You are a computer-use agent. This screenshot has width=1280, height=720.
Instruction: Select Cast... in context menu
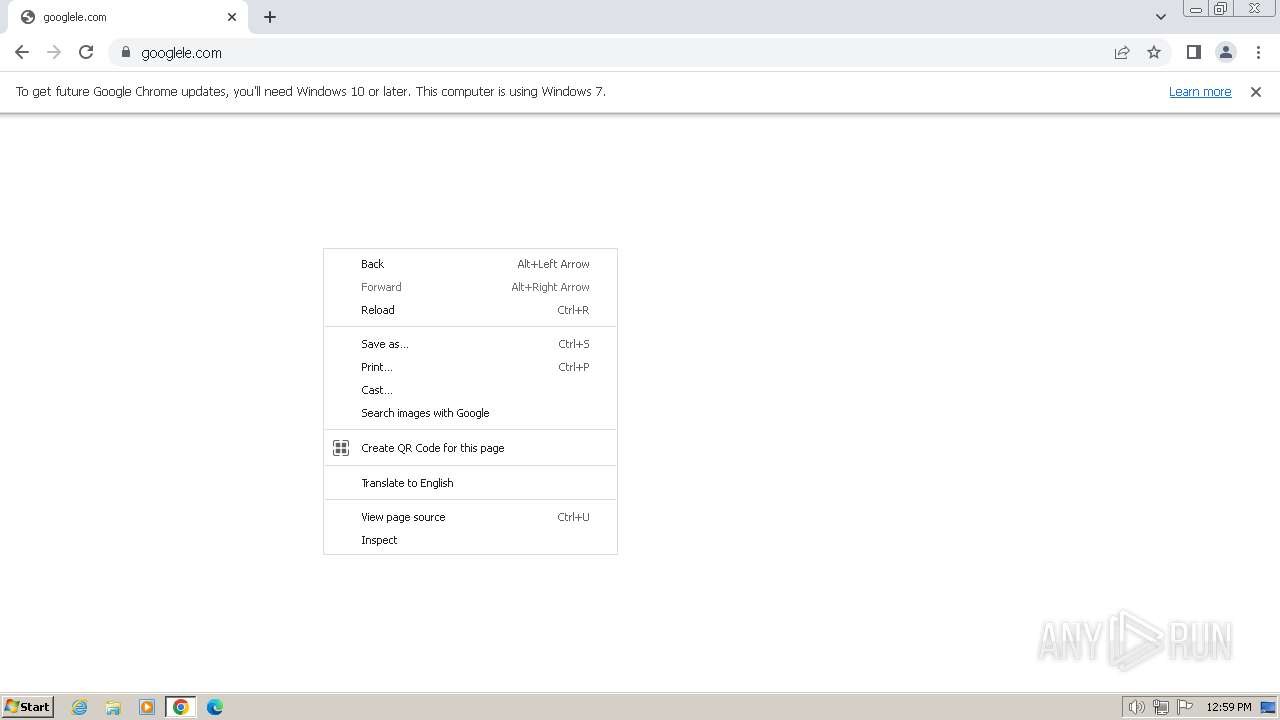(x=470, y=390)
